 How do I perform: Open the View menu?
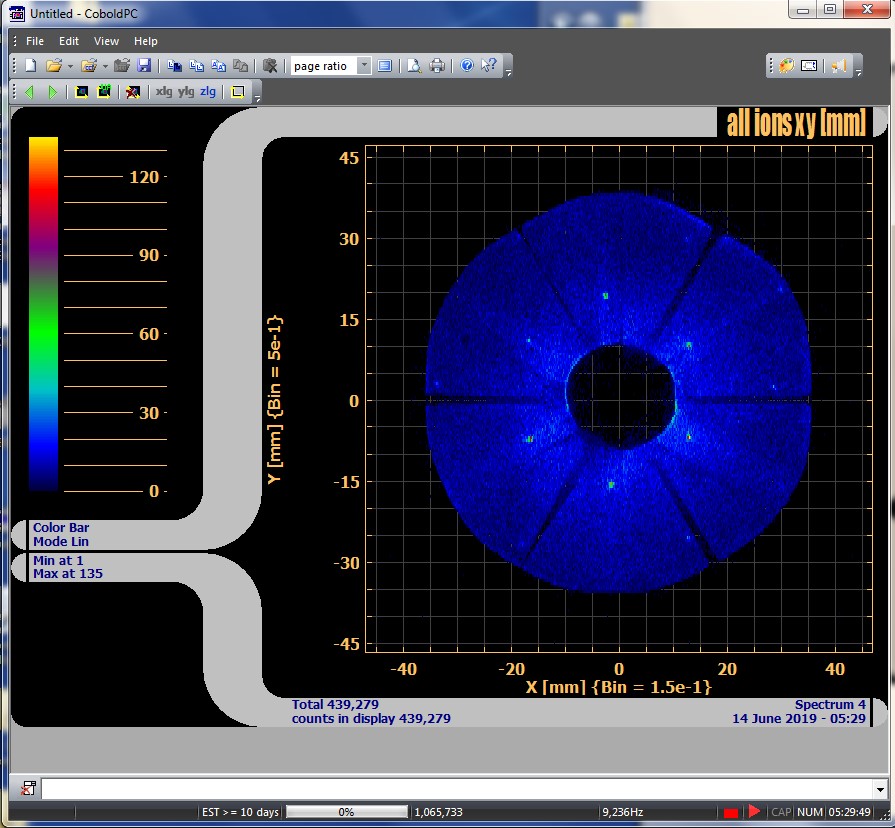coord(106,41)
